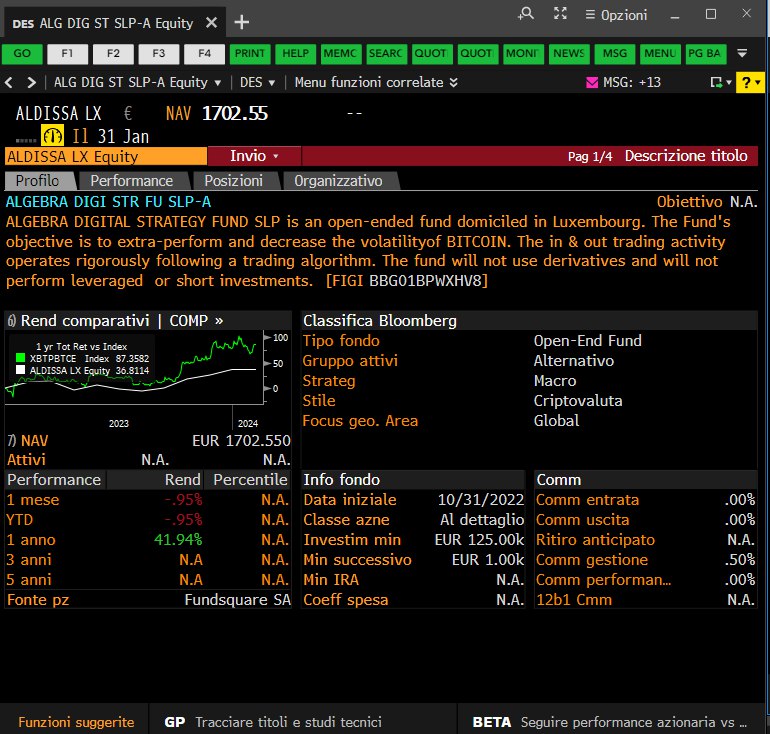Click the SEARCH toolbar button
This screenshot has height=734, width=770.
pyautogui.click(x=386, y=54)
